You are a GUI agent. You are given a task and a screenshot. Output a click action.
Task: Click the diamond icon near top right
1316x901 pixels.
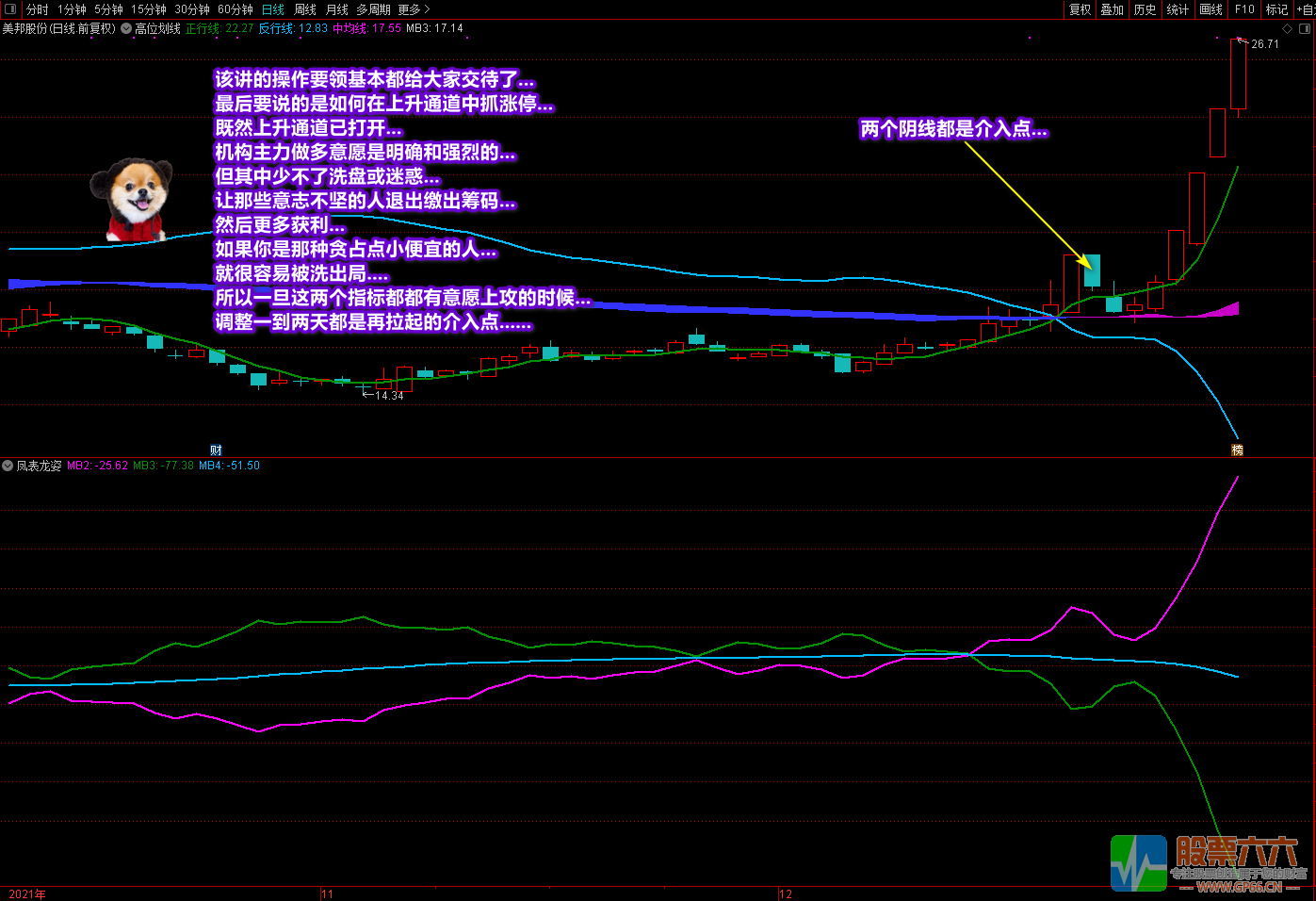(1288, 28)
